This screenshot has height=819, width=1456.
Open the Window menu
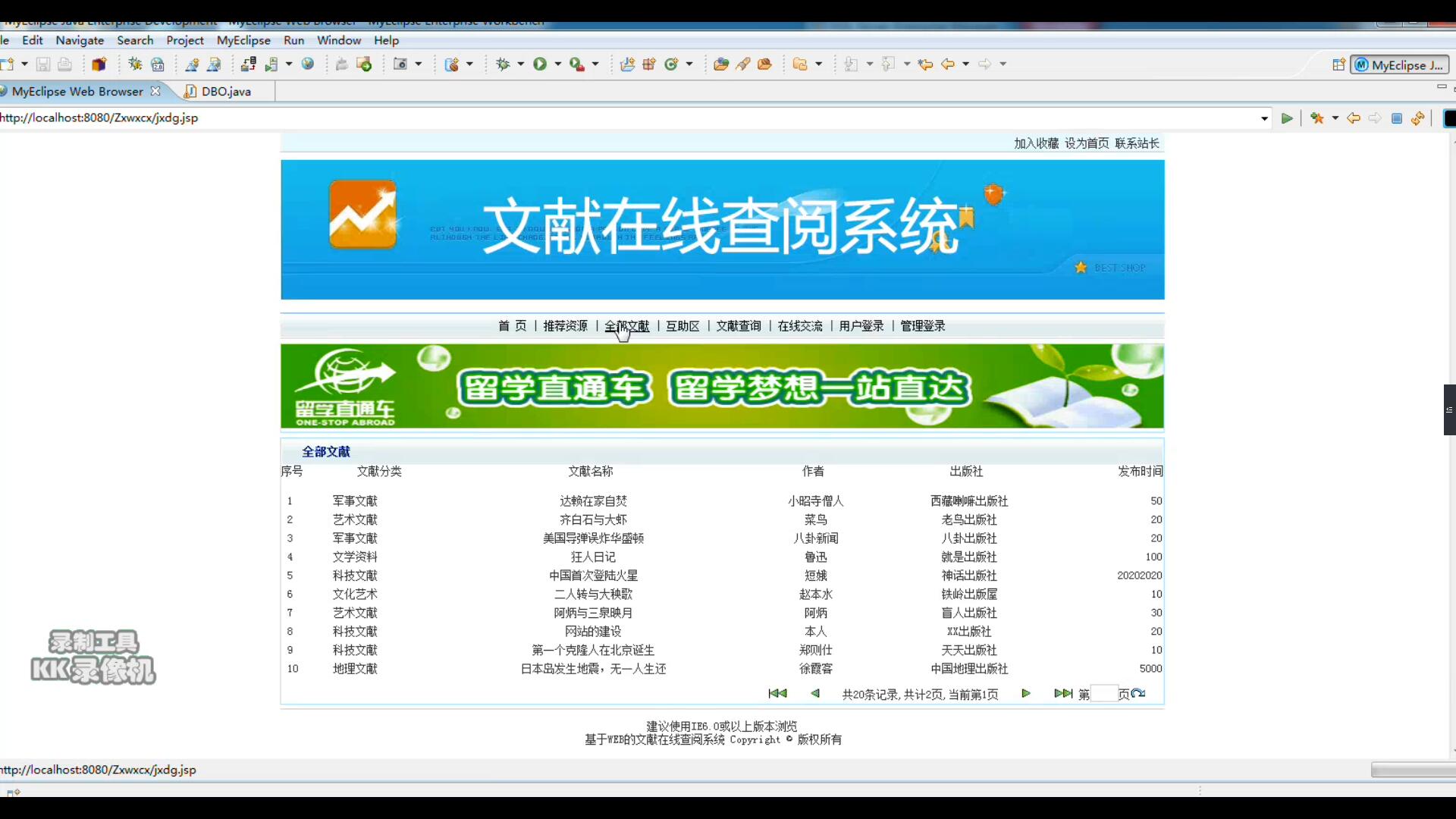339,40
